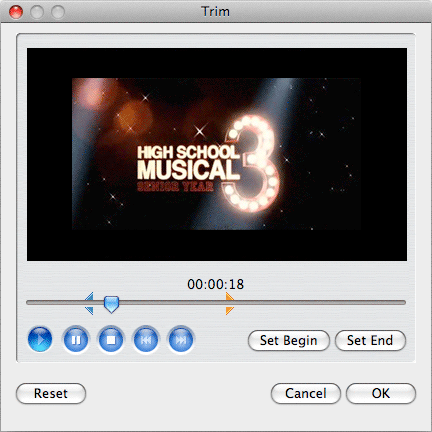Start playback with the Play button
432x432 pixels.
40,340
